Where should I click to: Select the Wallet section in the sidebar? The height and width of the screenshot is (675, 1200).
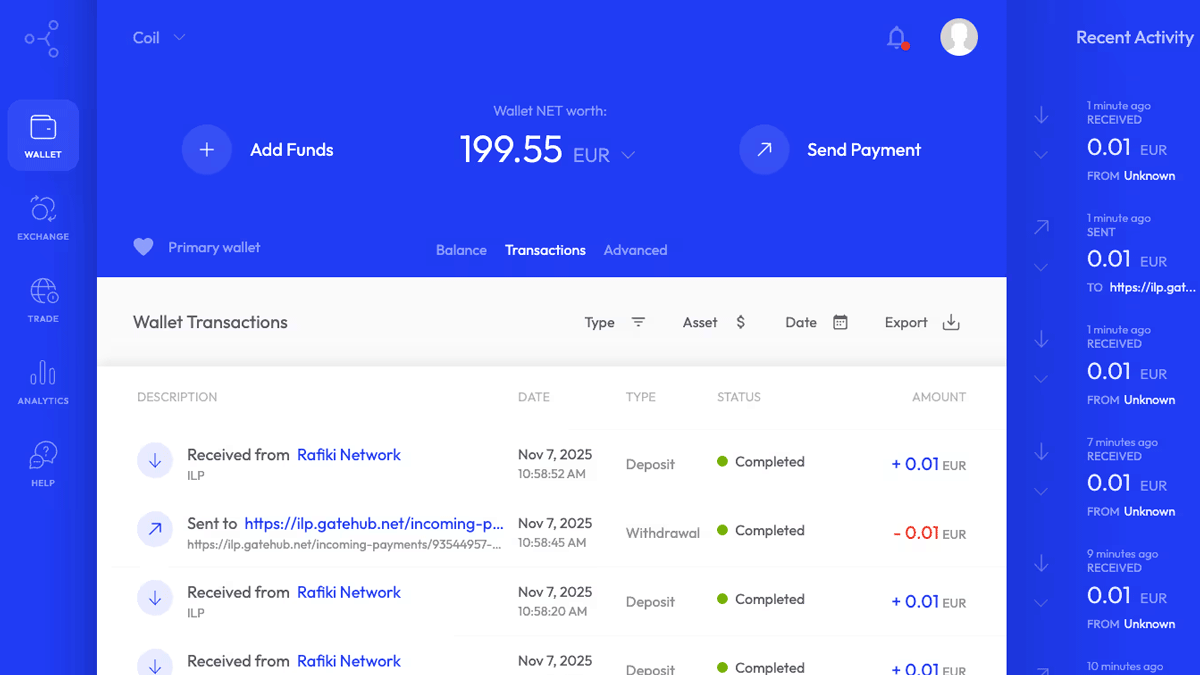43,135
